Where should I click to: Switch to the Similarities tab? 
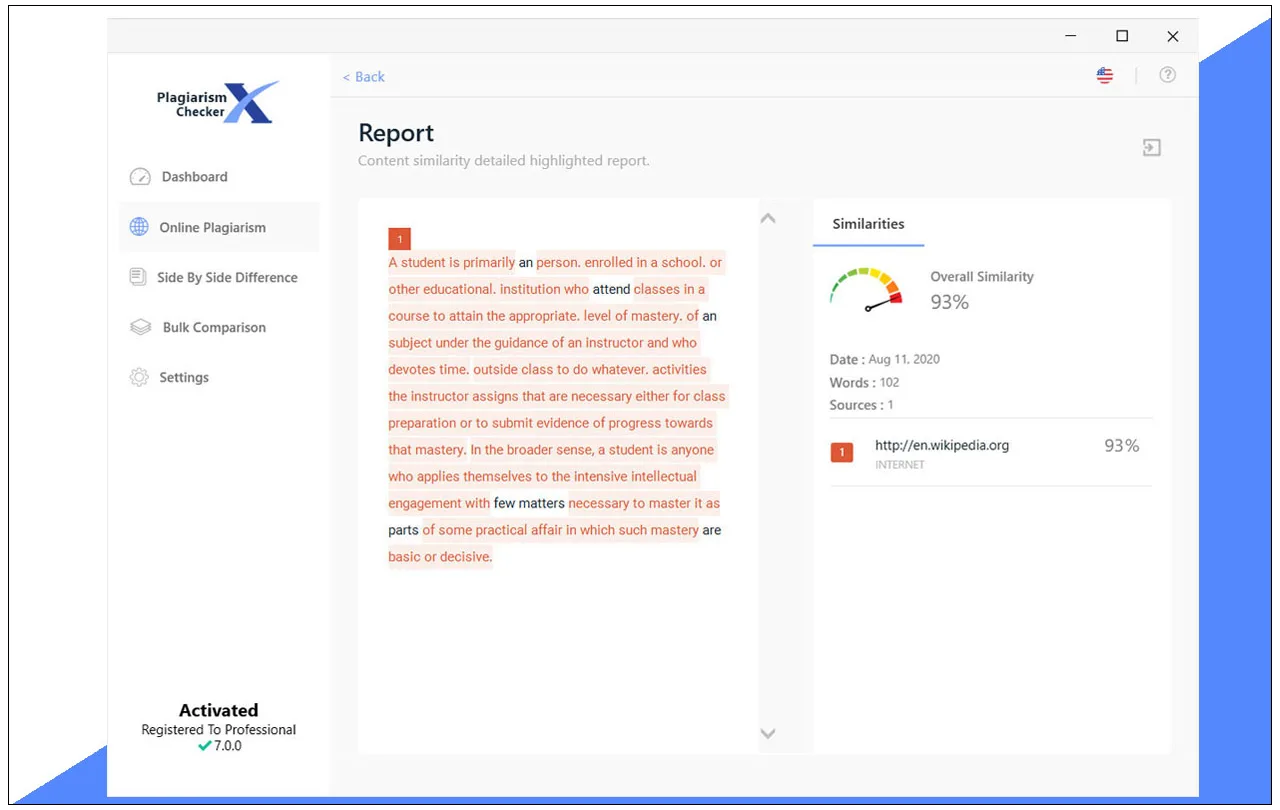[x=868, y=224]
